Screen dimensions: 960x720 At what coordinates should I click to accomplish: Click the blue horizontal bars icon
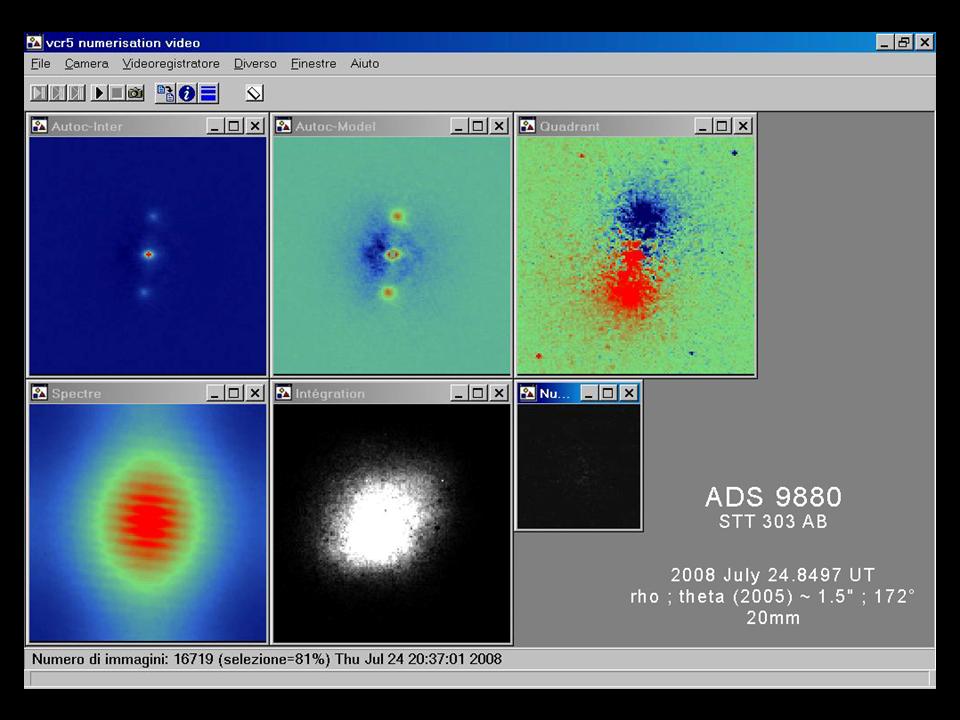[x=208, y=93]
